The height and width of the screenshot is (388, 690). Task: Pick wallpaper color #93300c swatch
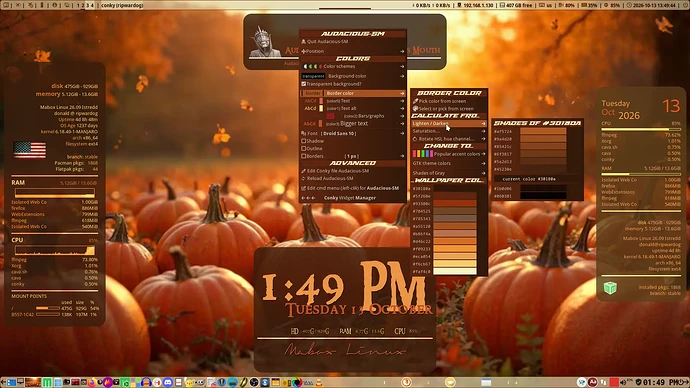(x=455, y=204)
